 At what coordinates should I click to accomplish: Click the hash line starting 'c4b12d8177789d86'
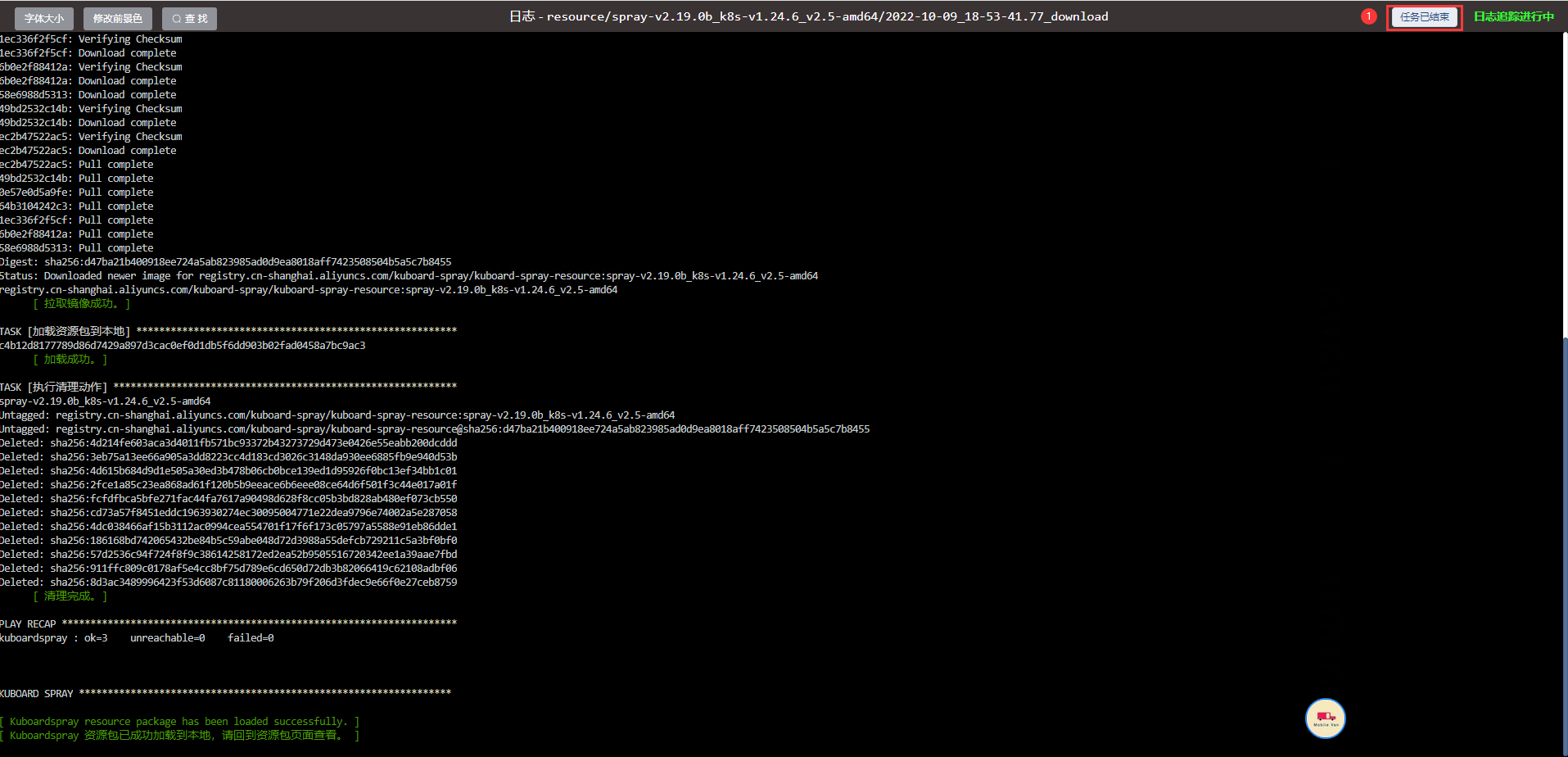pyautogui.click(x=183, y=346)
